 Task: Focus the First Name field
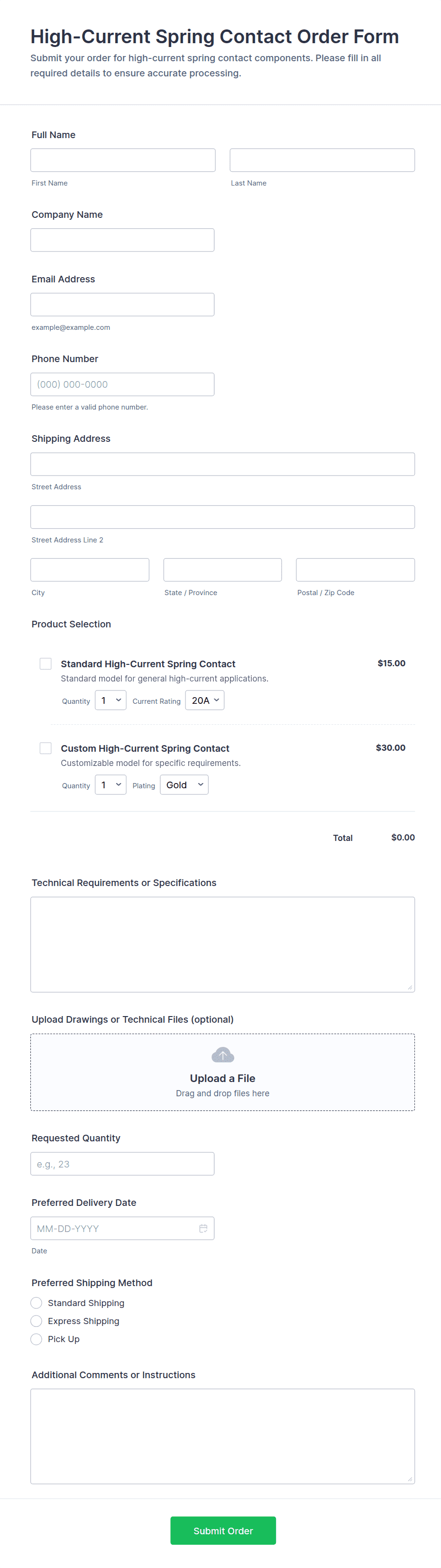(123, 160)
